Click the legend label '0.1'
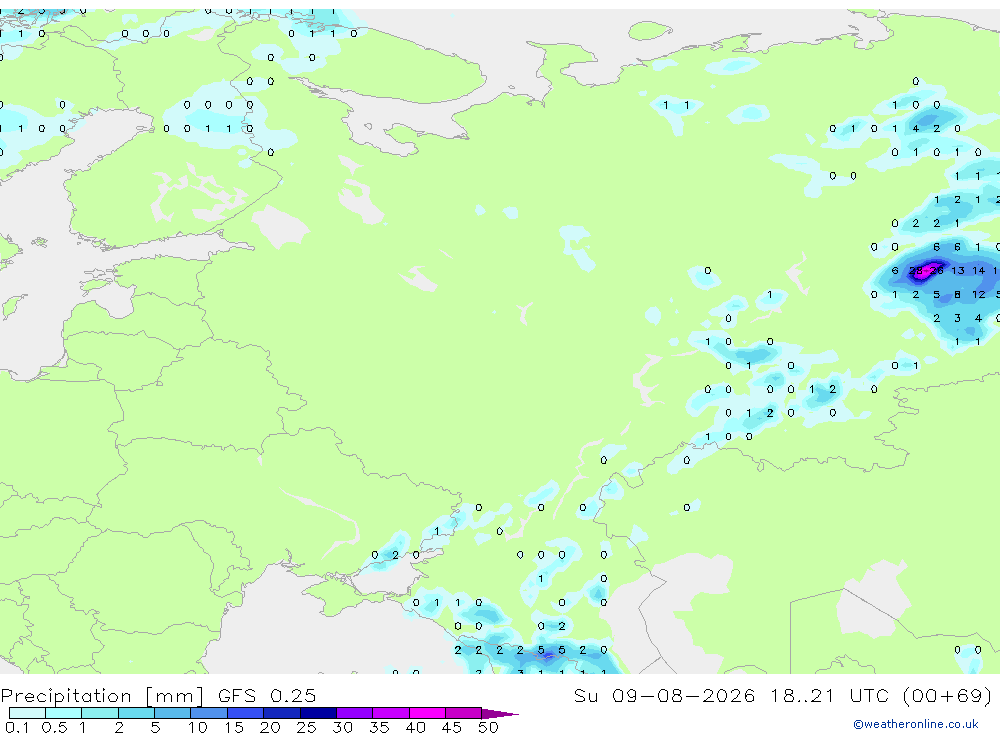The height and width of the screenshot is (733, 1000). pos(17,727)
